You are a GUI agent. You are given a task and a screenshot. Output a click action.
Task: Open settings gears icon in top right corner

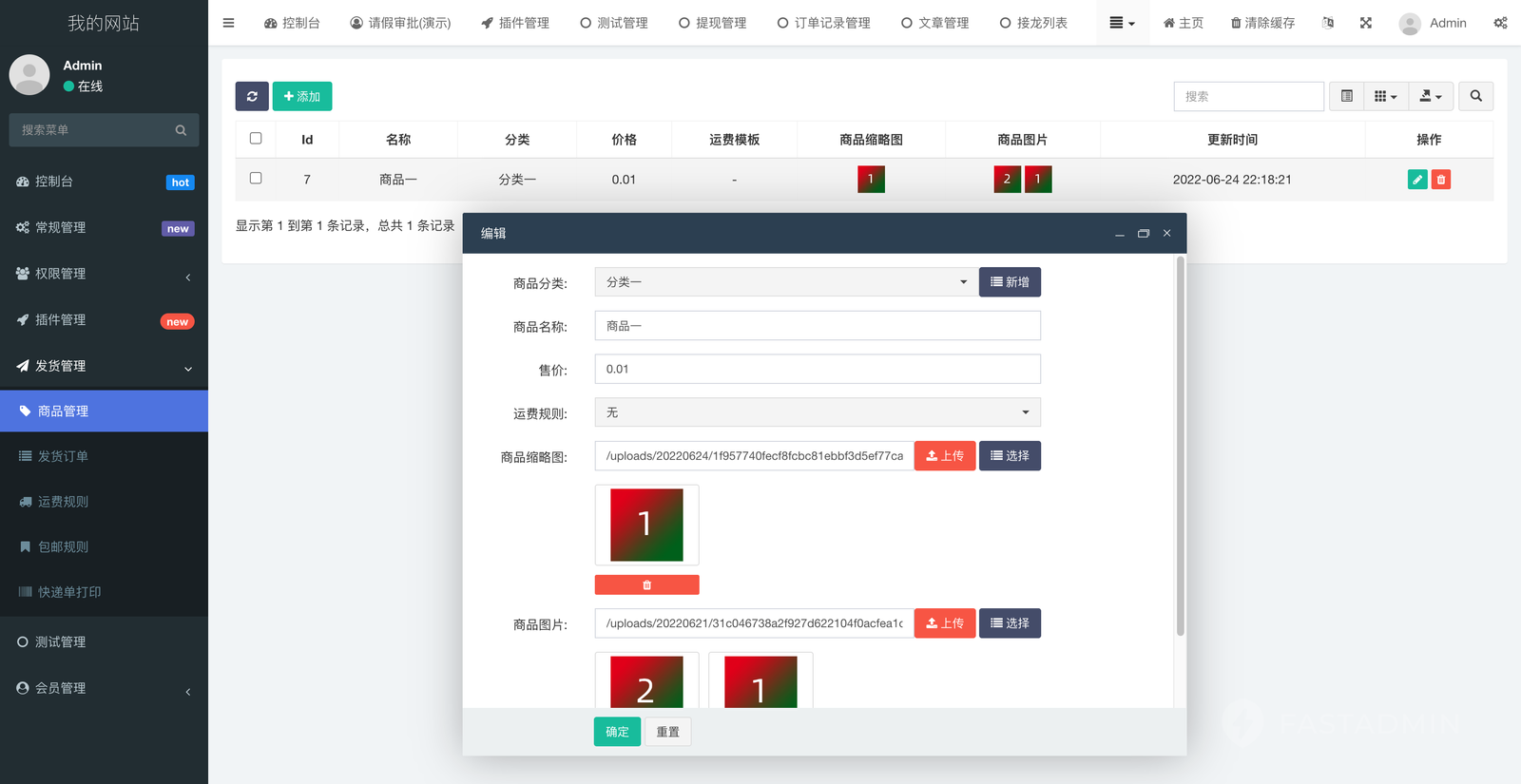coord(1500,23)
